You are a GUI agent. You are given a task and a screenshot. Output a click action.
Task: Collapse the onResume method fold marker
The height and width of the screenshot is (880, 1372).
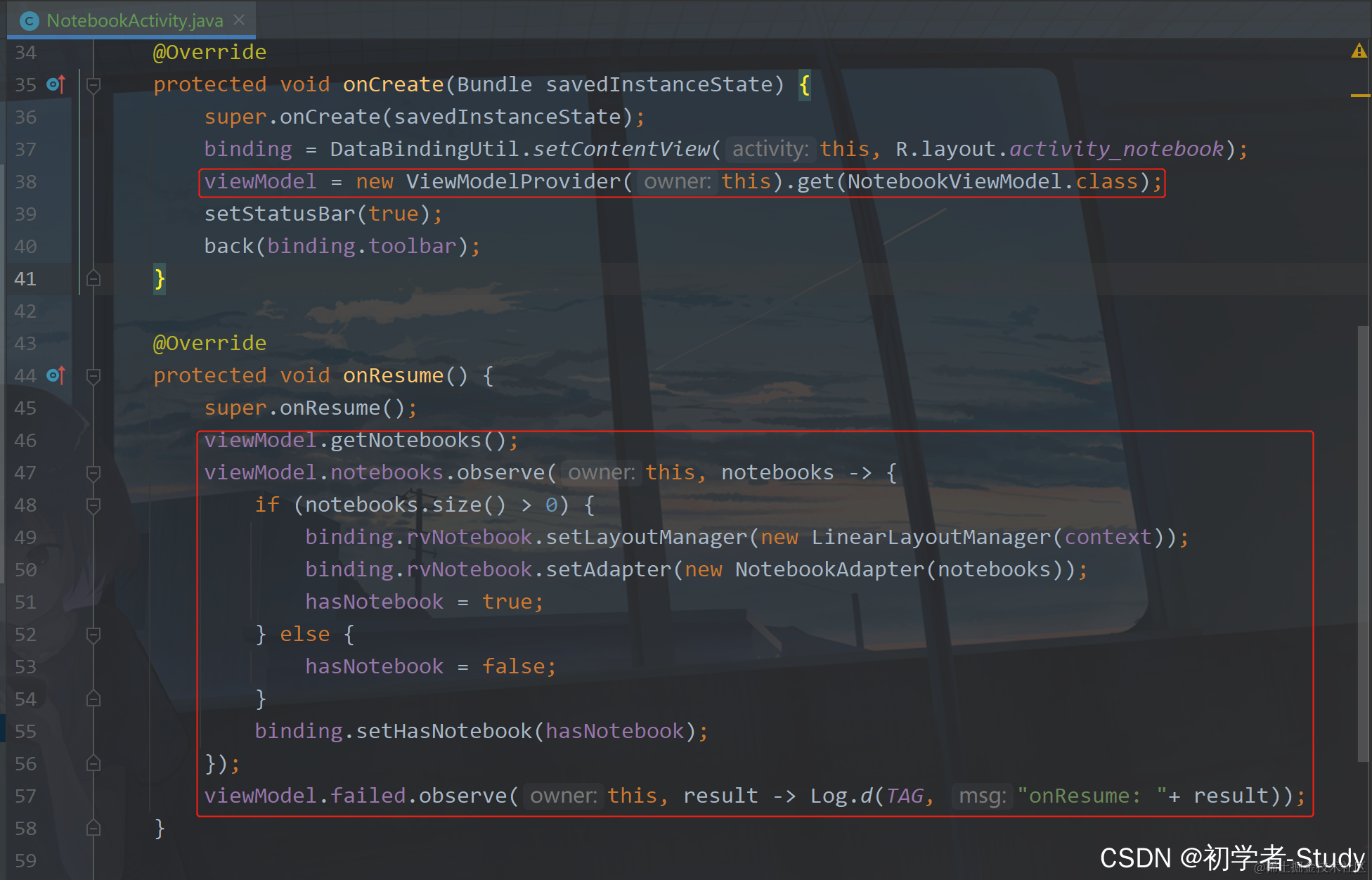[93, 376]
